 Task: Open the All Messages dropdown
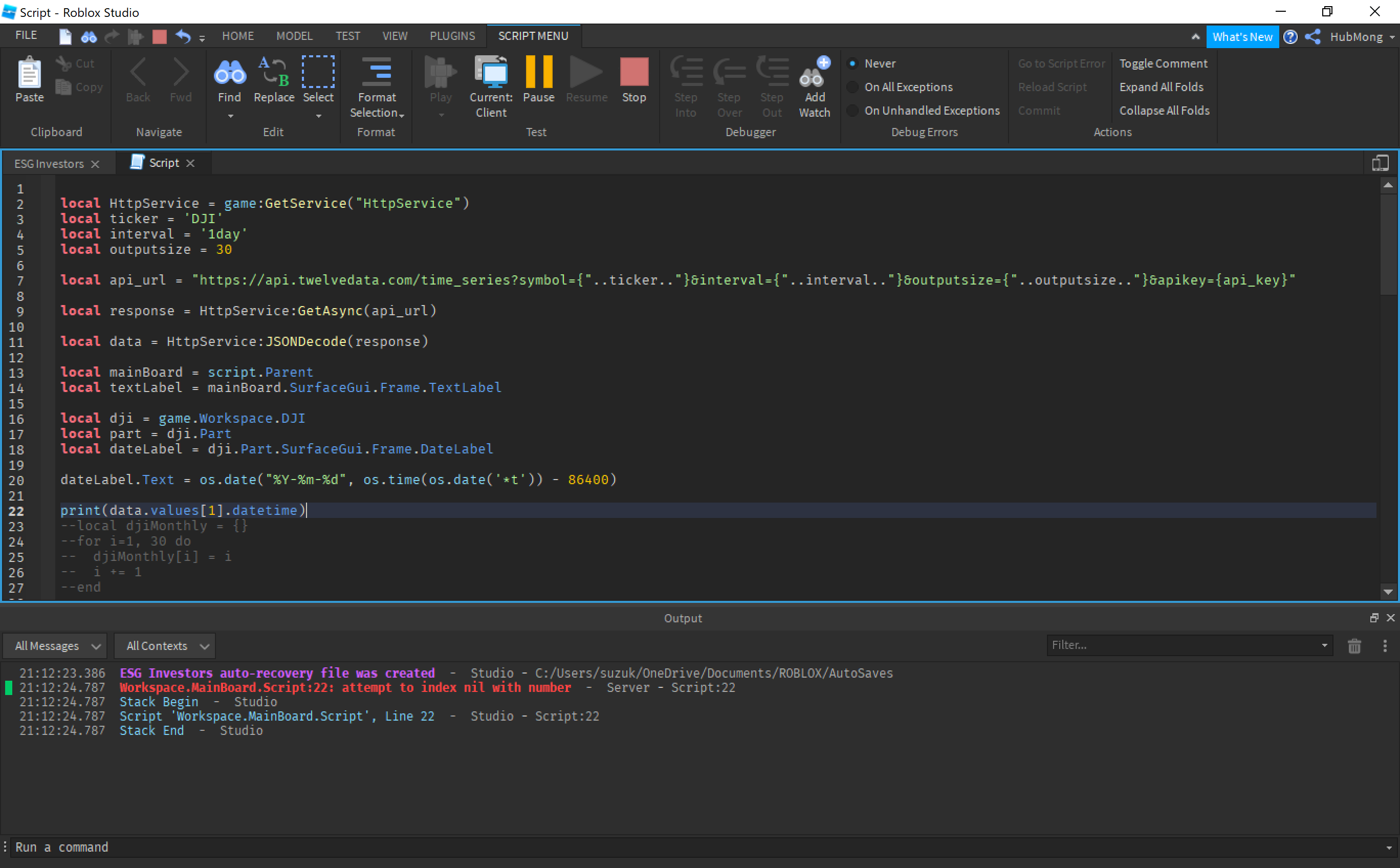pos(56,646)
